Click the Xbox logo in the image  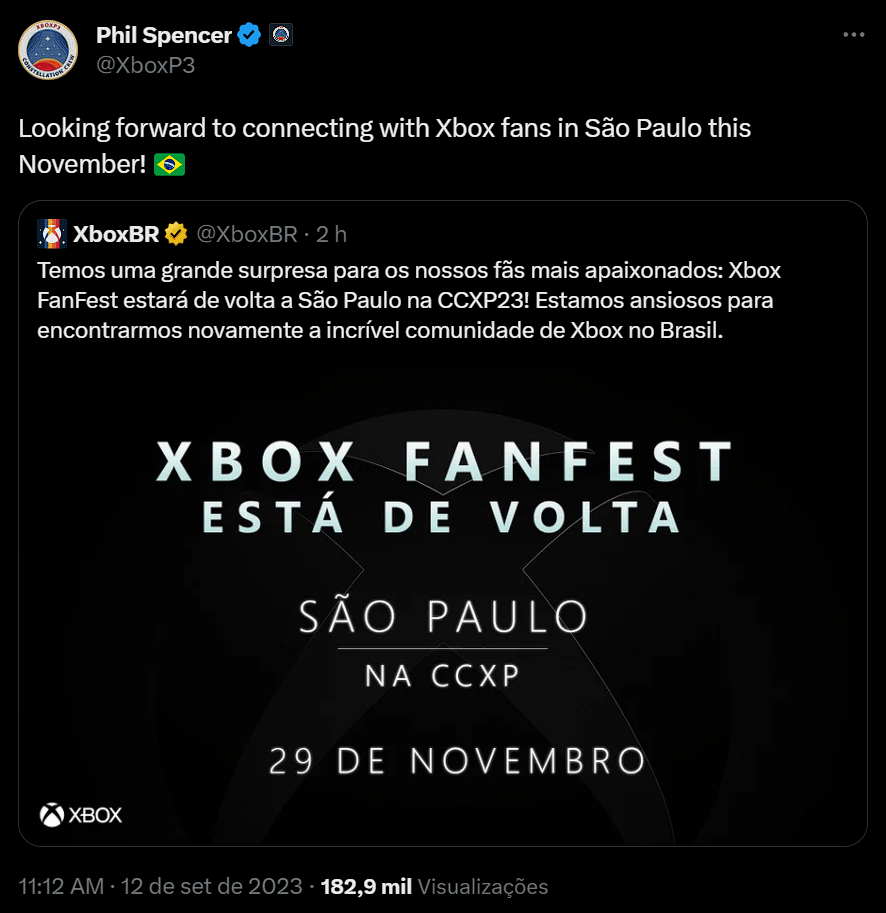(x=81, y=815)
